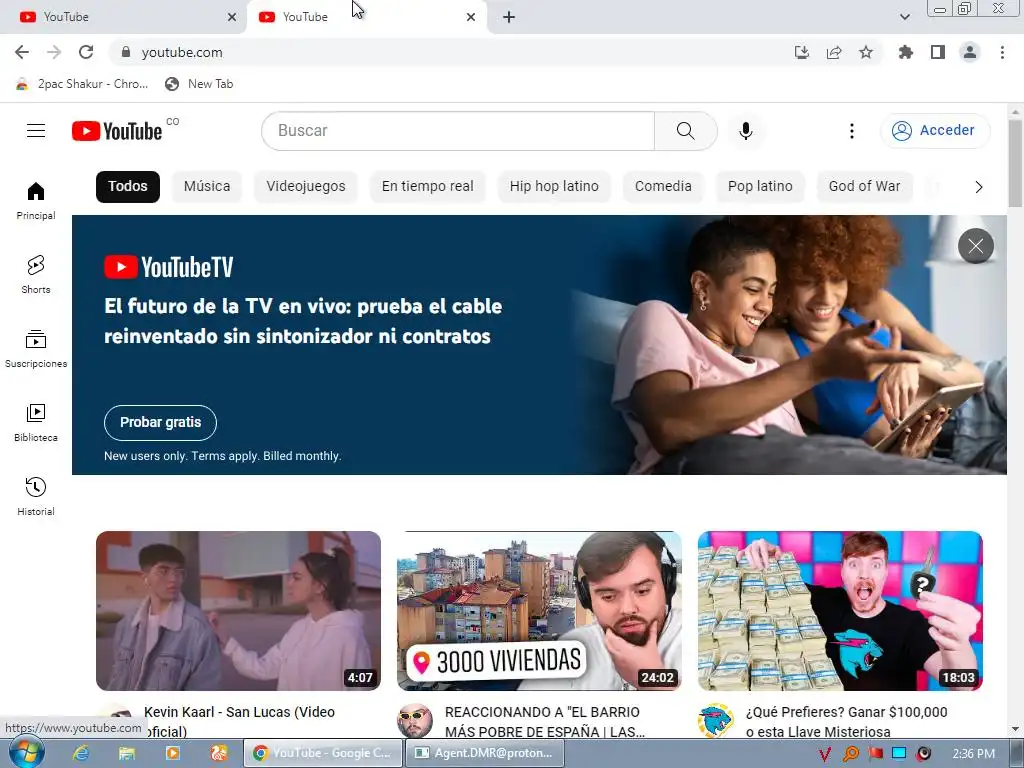Select the Comedia filter chip
1024x768 pixels.
663,186
